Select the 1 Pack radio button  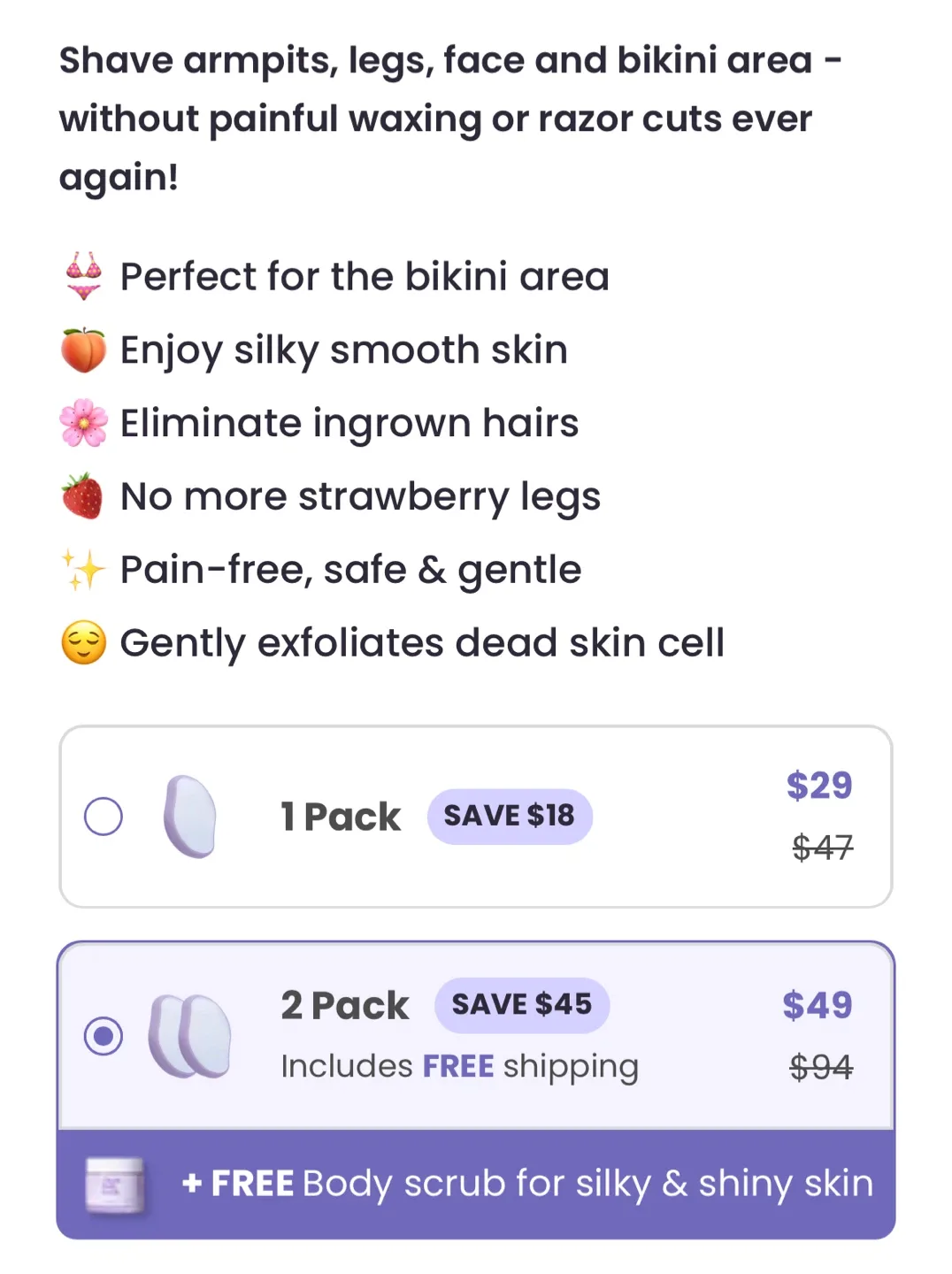104,817
